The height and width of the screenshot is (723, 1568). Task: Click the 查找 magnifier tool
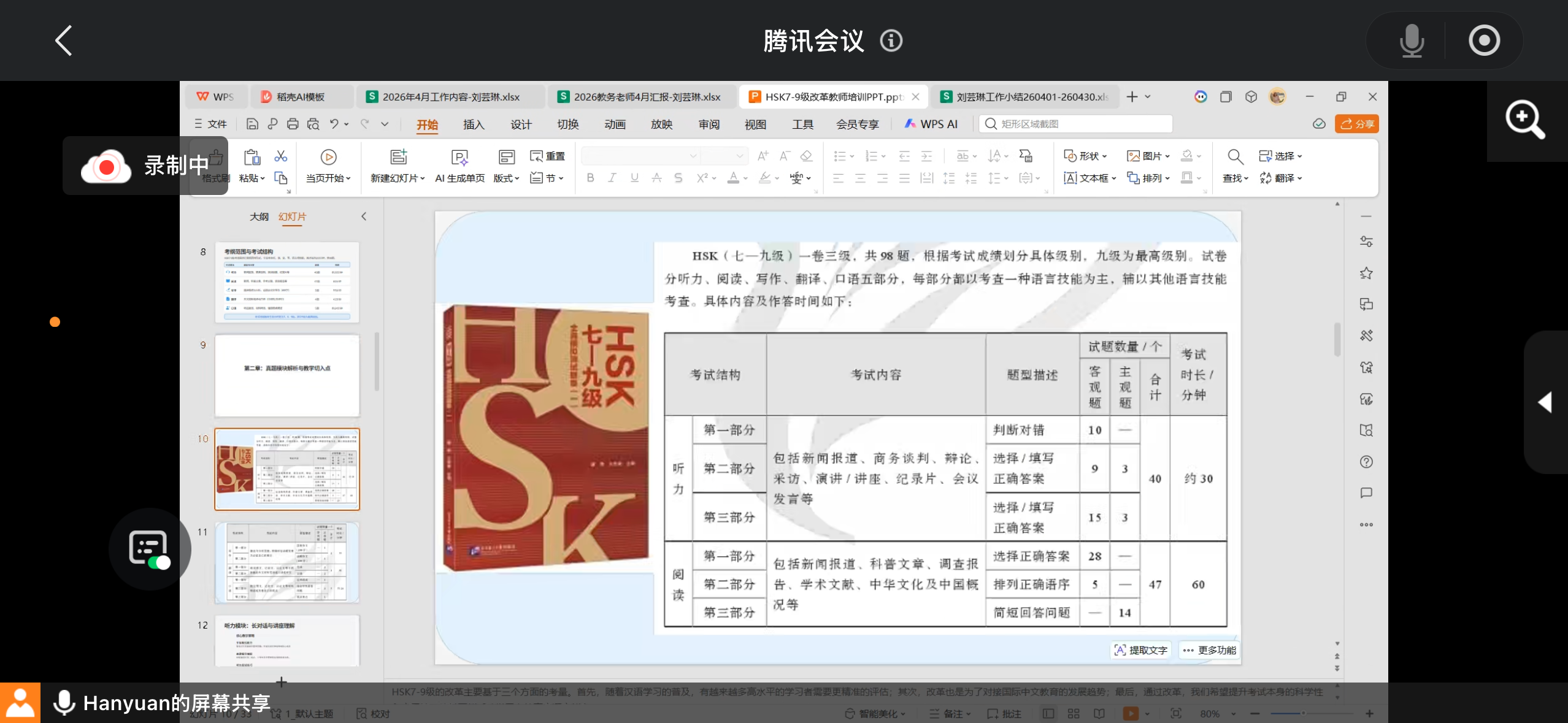point(1235,158)
